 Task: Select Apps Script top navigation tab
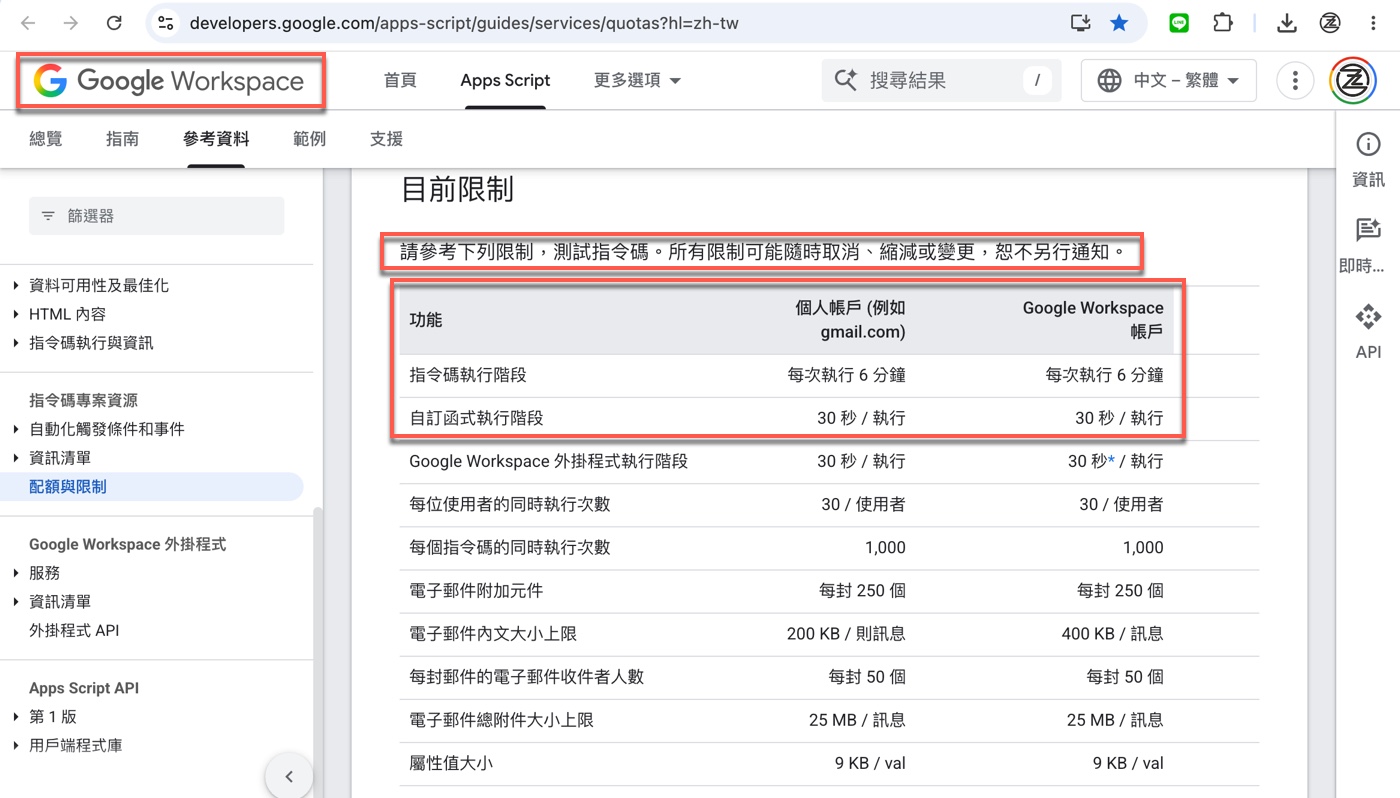click(505, 81)
